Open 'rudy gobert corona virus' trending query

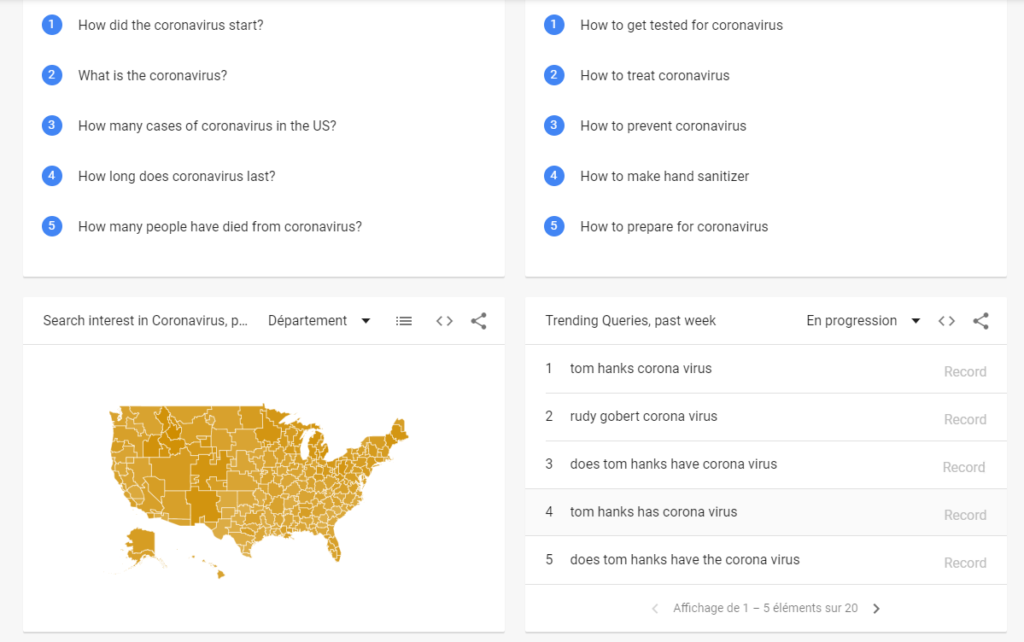[x=643, y=416]
